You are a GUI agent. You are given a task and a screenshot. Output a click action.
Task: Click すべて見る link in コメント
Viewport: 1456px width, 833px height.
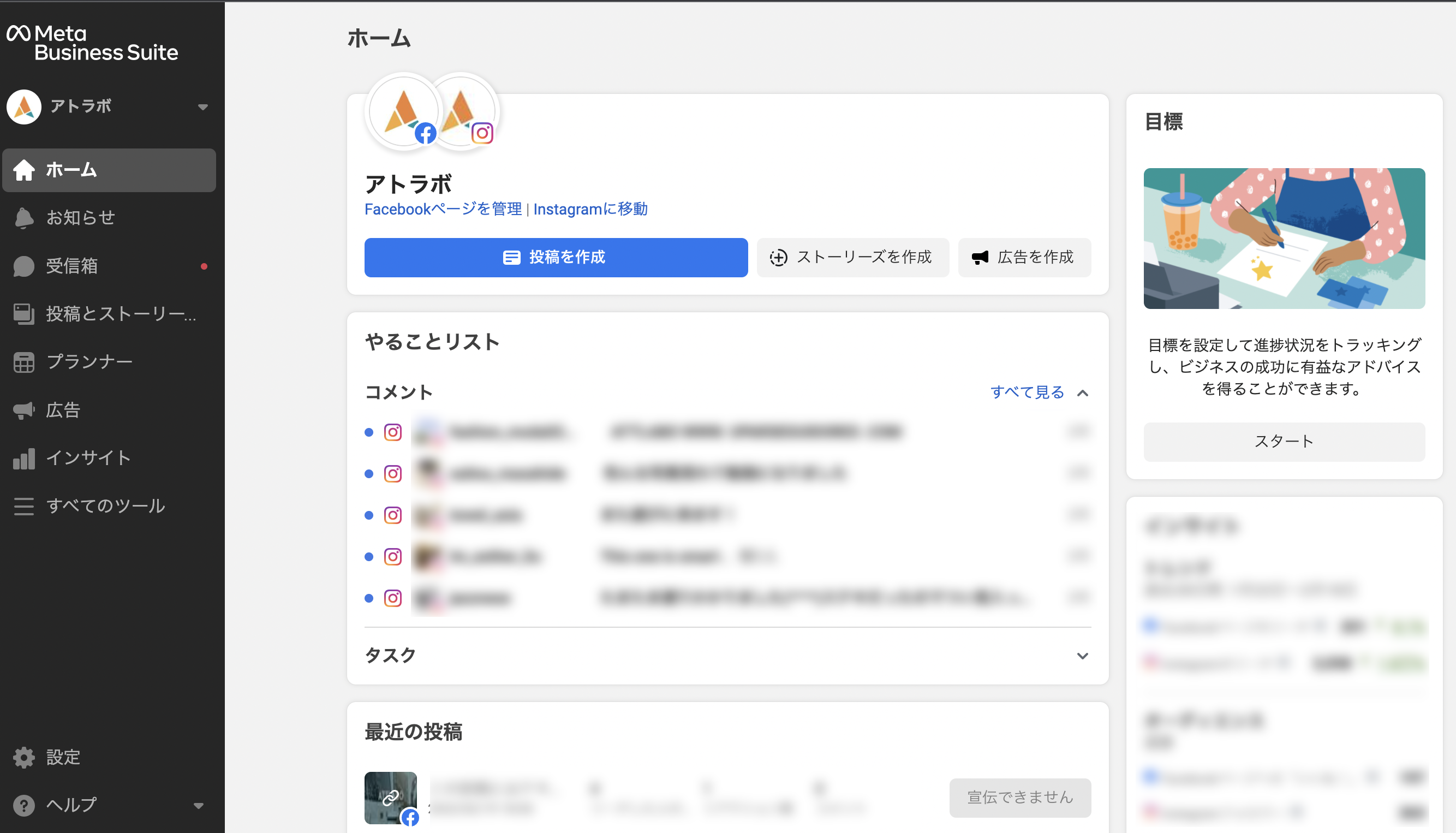click(x=1027, y=392)
